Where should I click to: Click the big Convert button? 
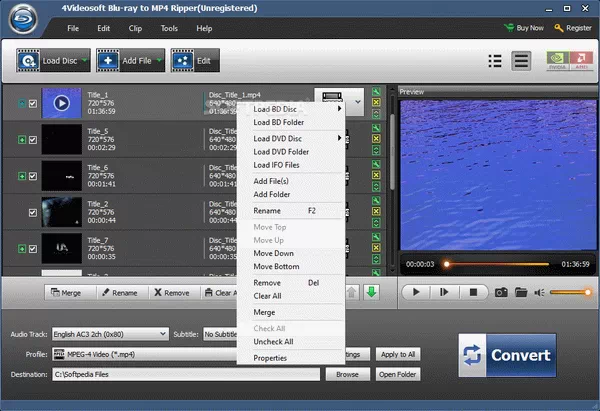tap(507, 356)
